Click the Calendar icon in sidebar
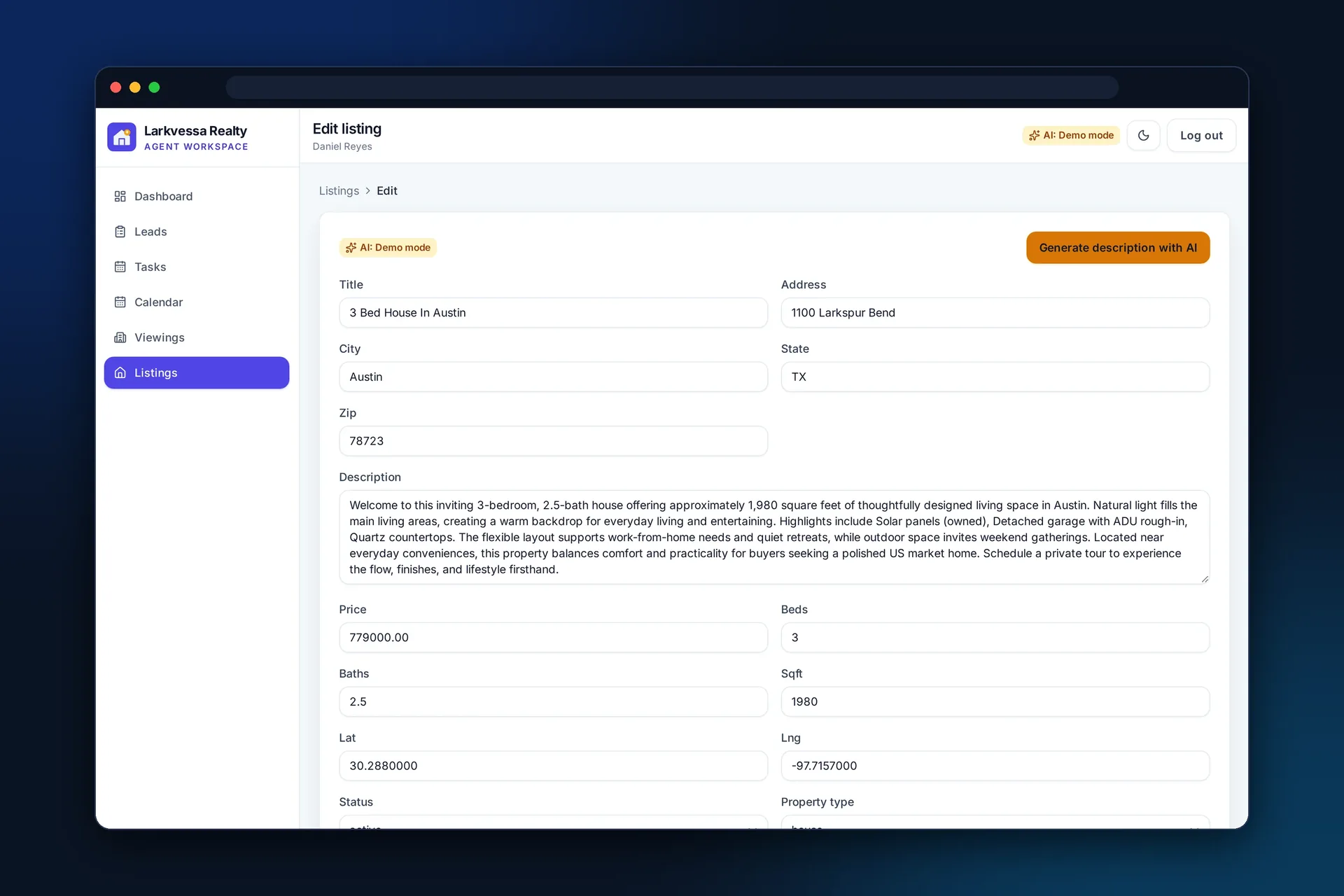This screenshot has height=896, width=1344. click(x=120, y=302)
